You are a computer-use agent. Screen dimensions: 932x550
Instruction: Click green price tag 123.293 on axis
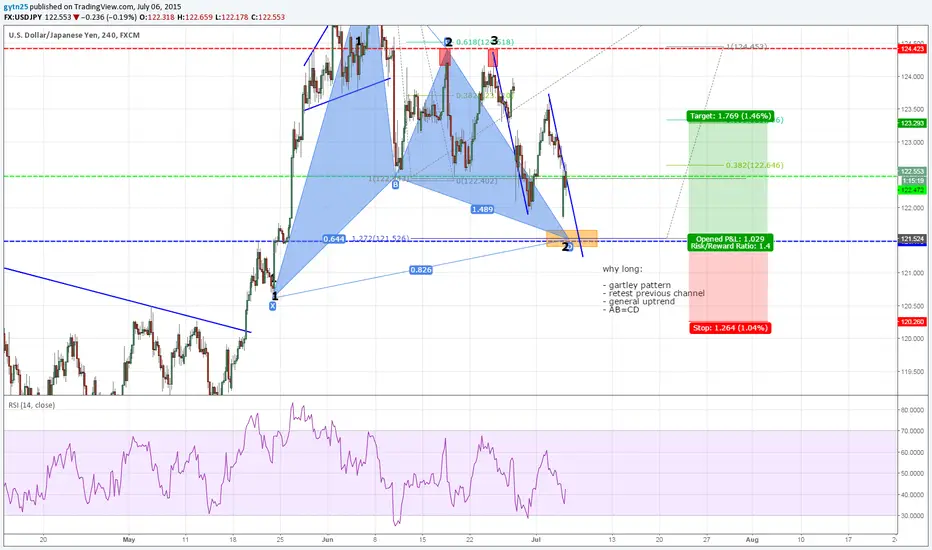(x=912, y=123)
